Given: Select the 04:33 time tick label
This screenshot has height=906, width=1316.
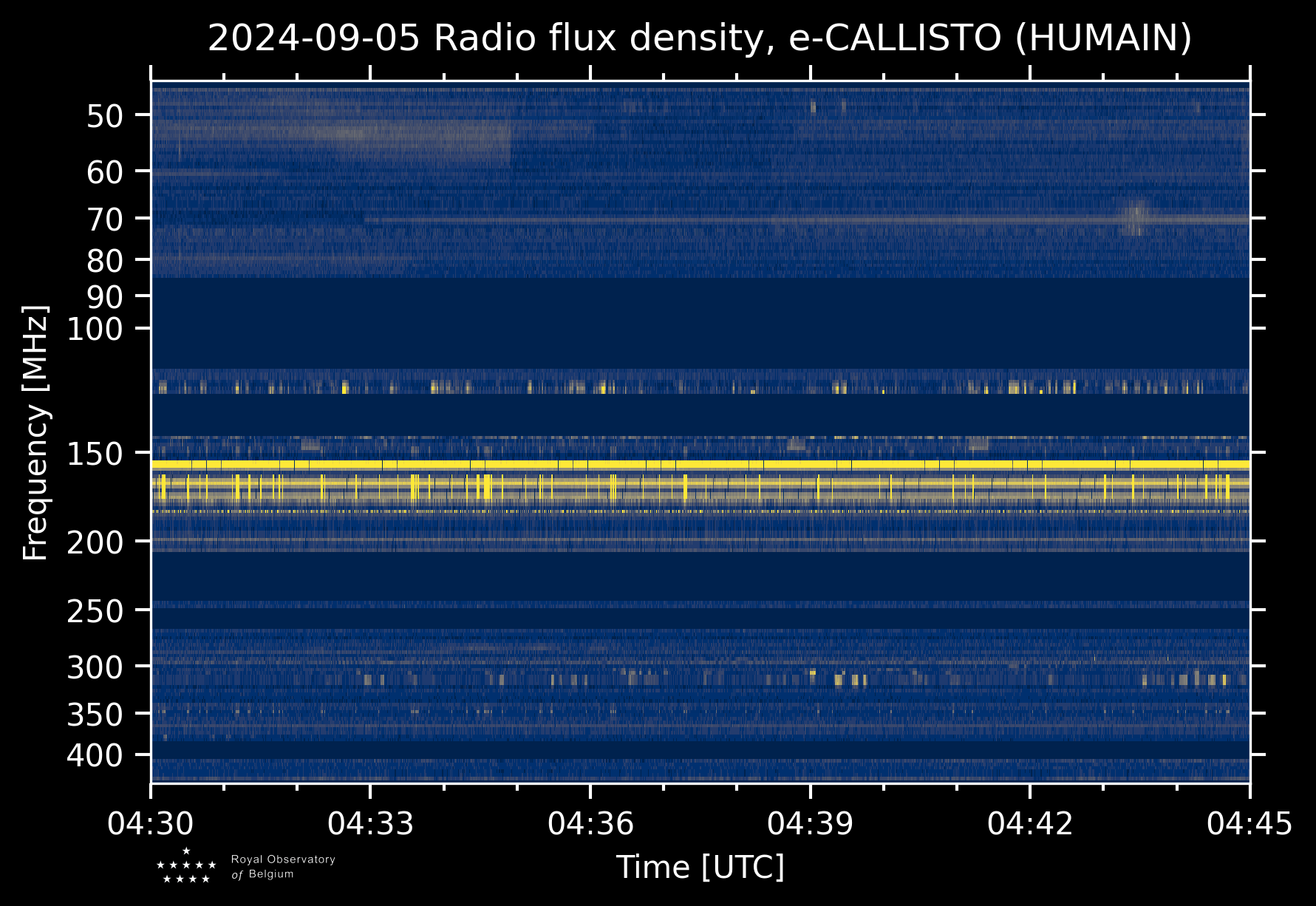Looking at the screenshot, I should pos(370,823).
